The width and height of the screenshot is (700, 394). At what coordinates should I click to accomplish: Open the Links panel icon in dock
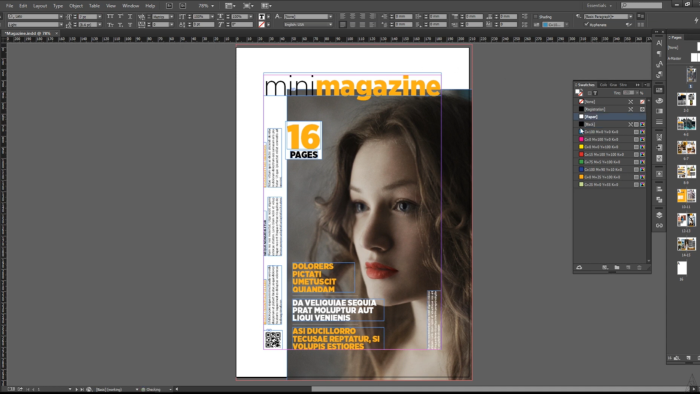click(x=659, y=226)
